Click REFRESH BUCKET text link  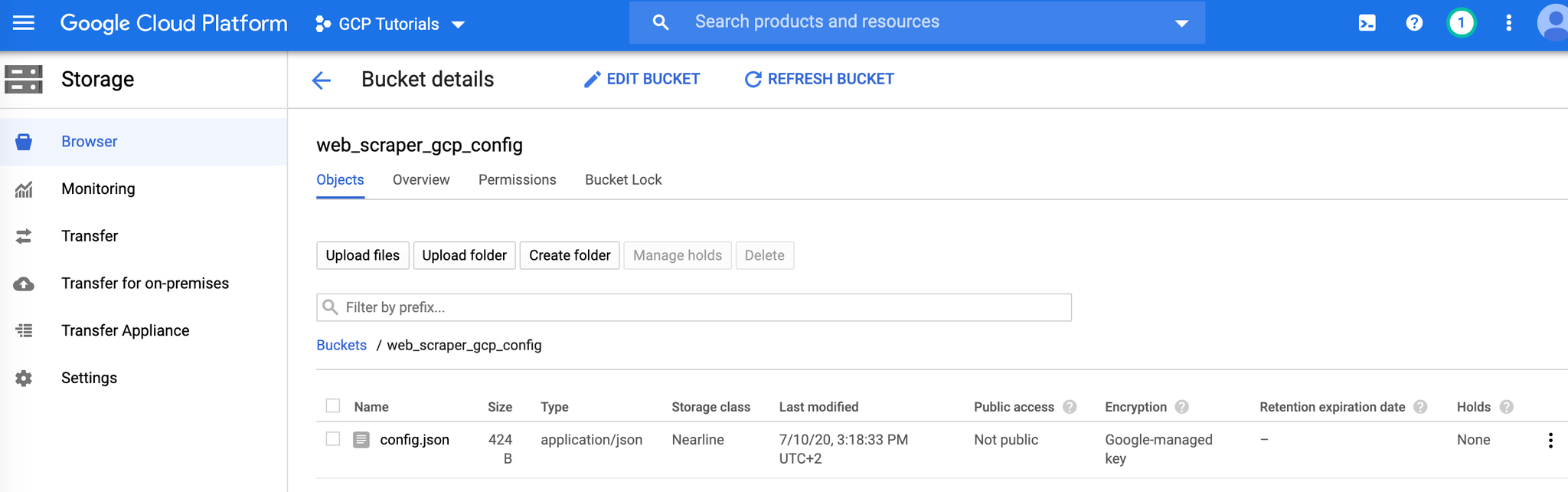coord(831,80)
